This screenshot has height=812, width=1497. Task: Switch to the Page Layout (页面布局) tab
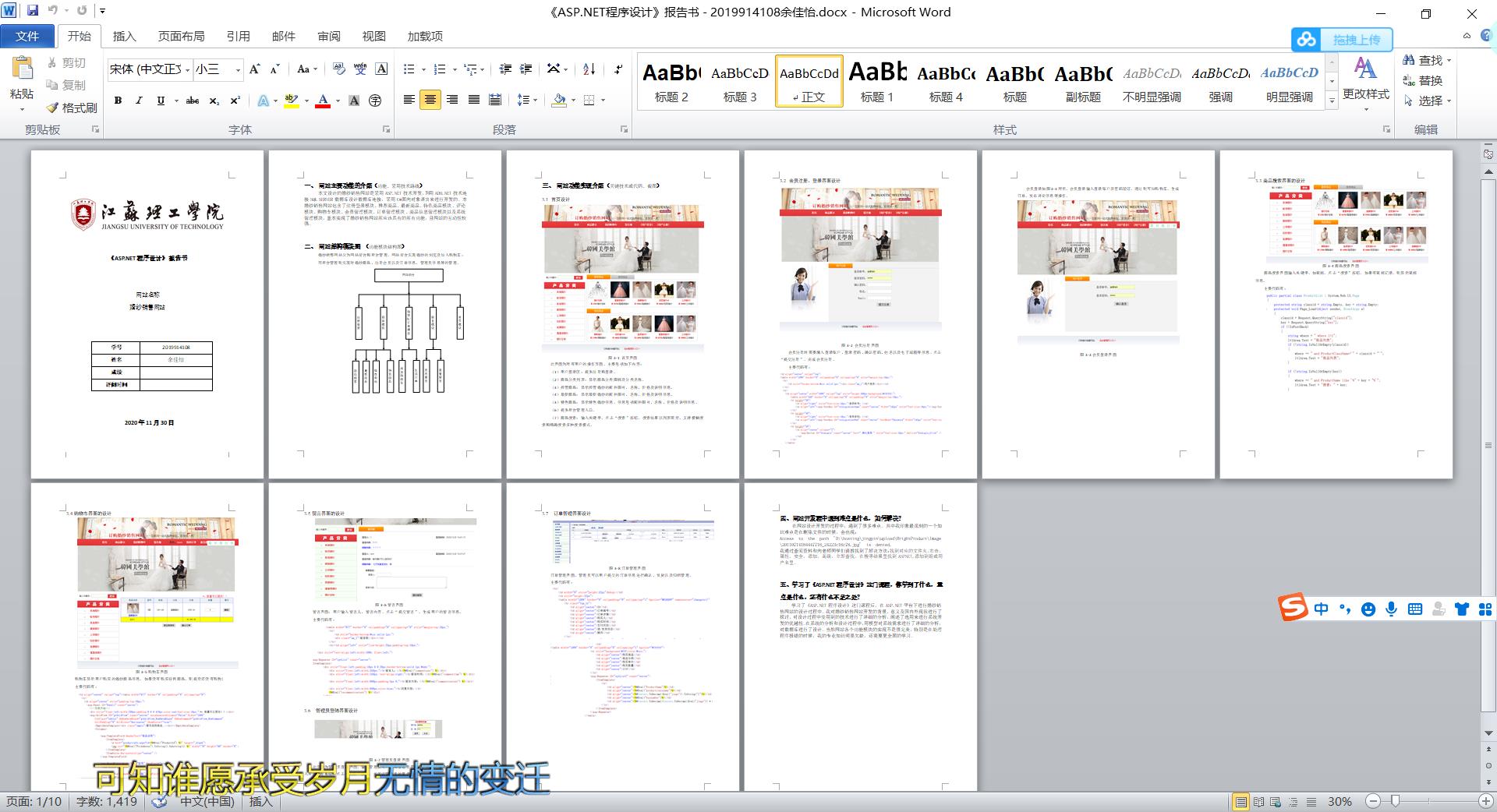click(x=182, y=36)
